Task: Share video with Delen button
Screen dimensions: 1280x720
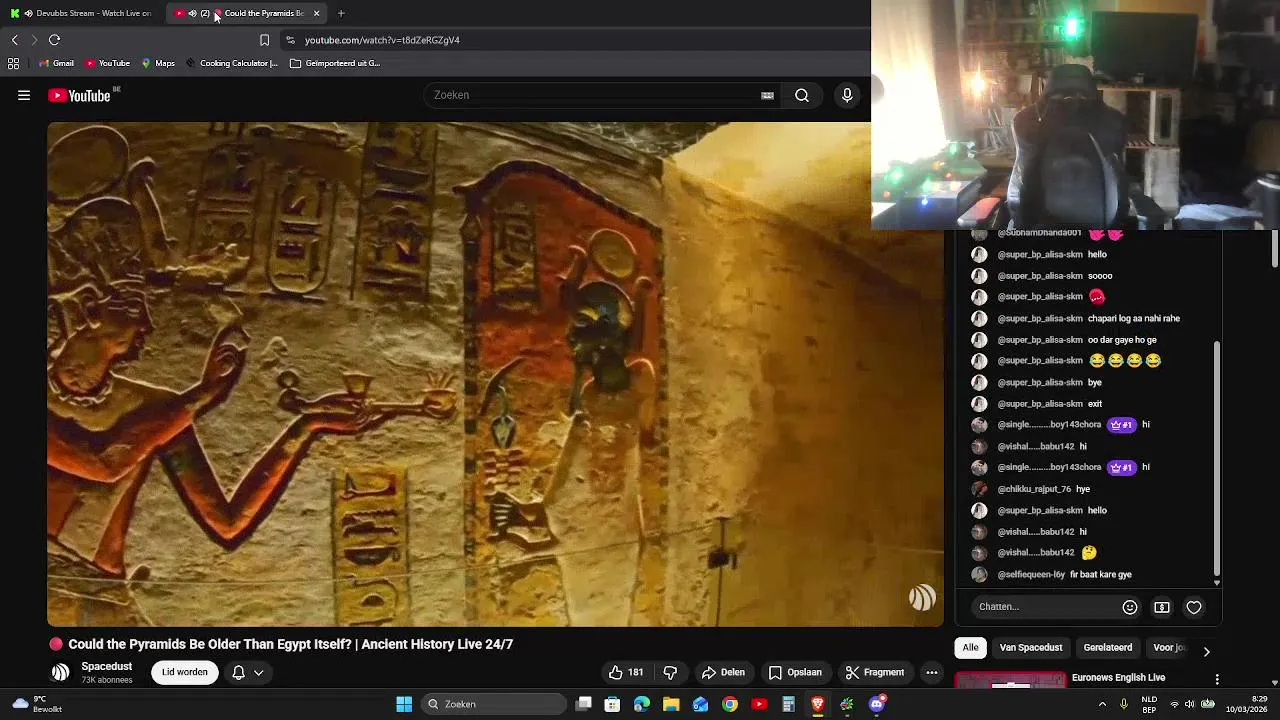Action: pos(723,672)
